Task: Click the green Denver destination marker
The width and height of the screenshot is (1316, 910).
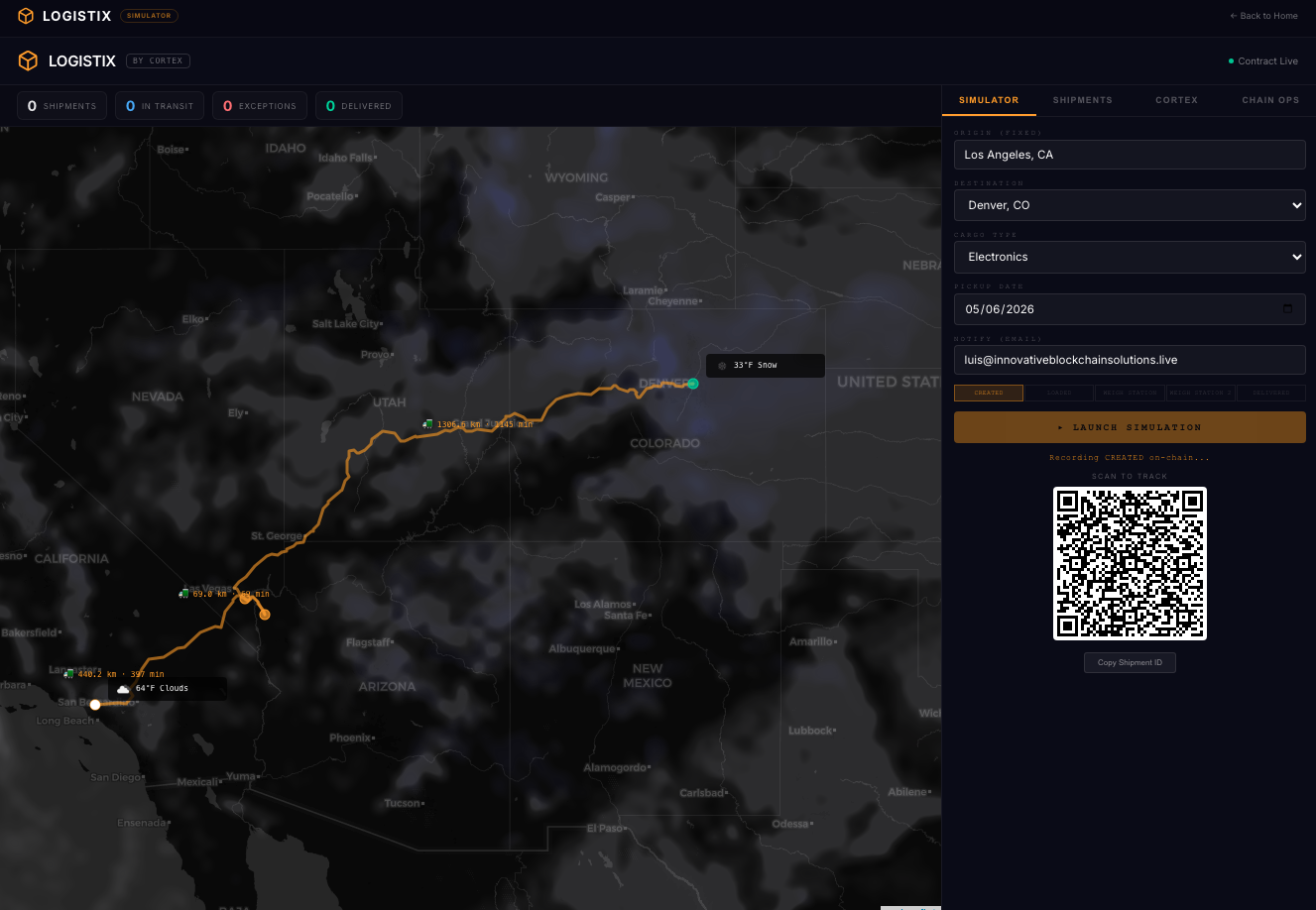Action: coord(693,384)
